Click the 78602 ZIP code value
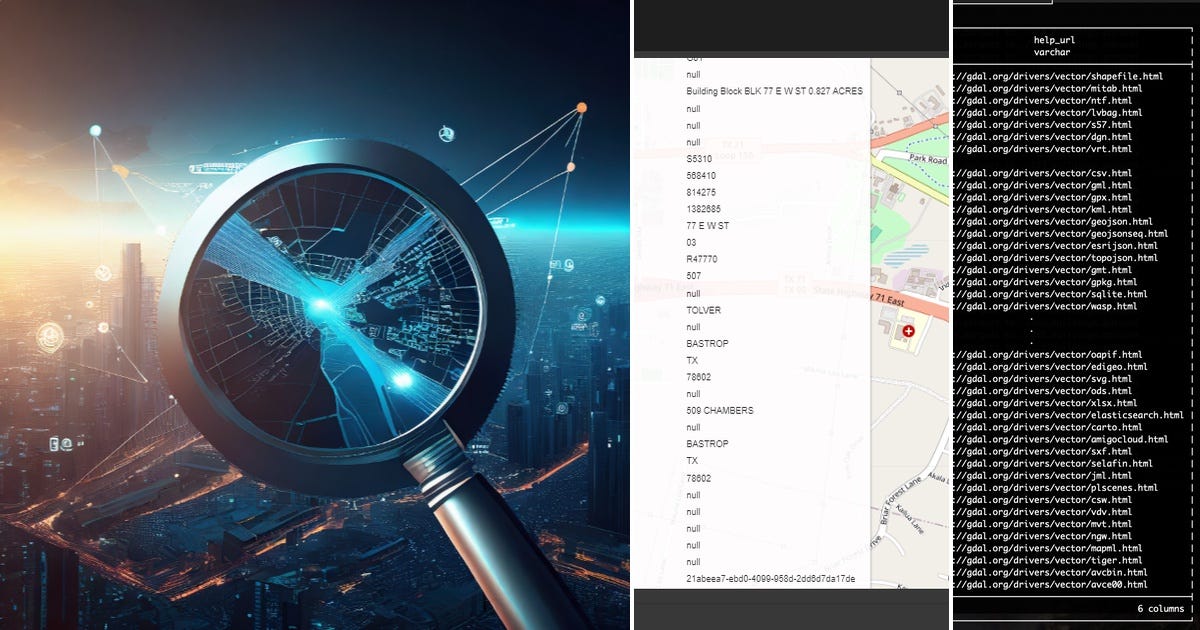1200x630 pixels. [698, 377]
